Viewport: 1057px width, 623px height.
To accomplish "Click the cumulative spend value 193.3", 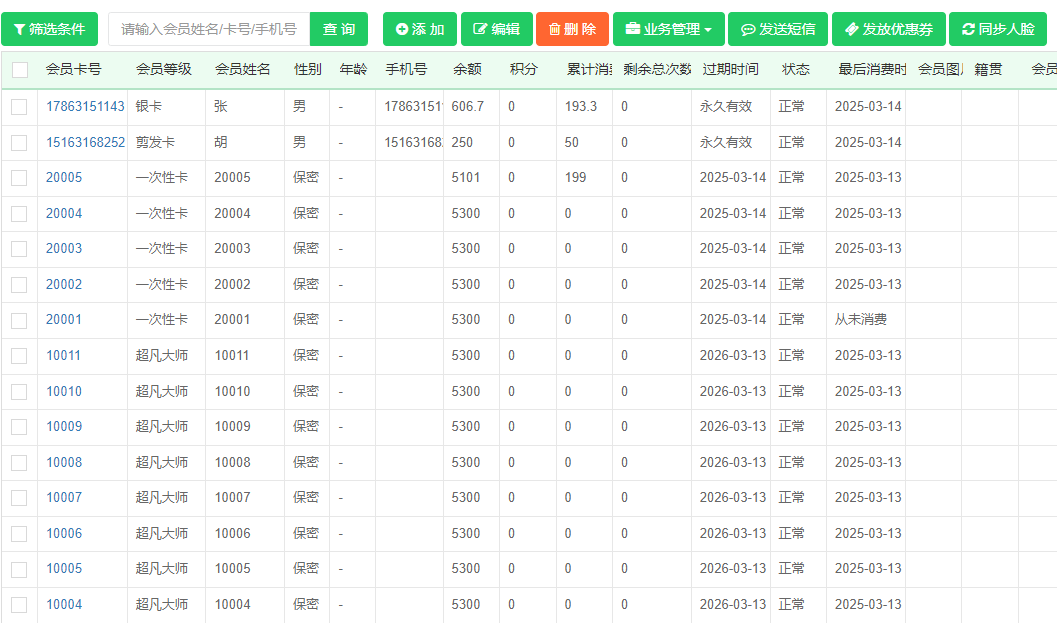I will point(581,107).
